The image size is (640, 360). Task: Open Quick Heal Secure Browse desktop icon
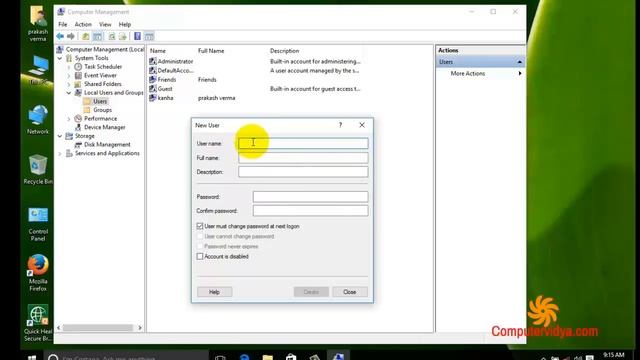[x=38, y=323]
